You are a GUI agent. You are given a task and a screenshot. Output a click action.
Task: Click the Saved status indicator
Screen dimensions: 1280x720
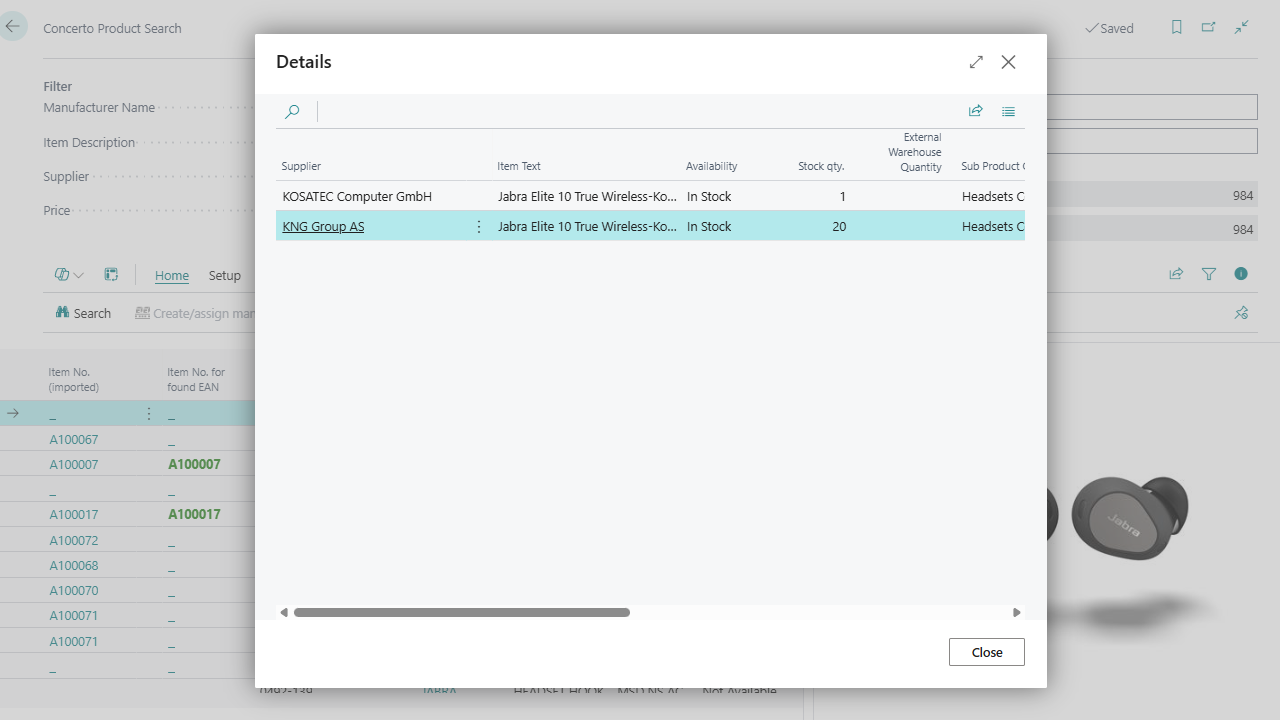tap(1109, 29)
